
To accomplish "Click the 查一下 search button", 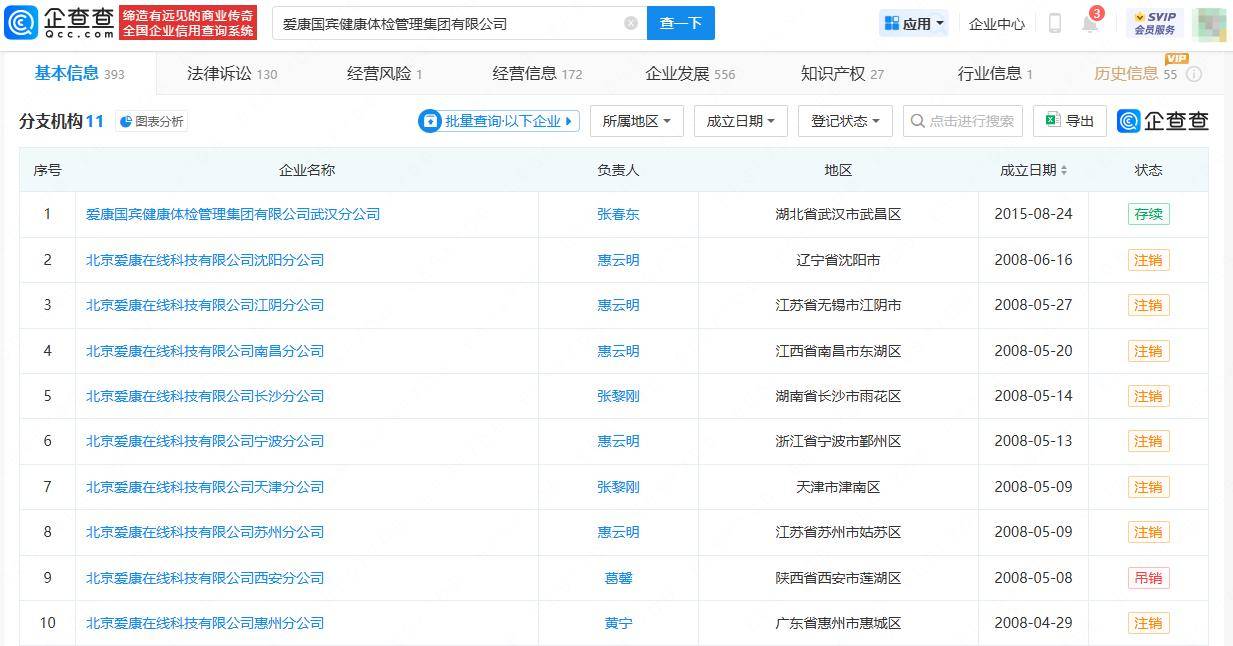I will point(680,22).
